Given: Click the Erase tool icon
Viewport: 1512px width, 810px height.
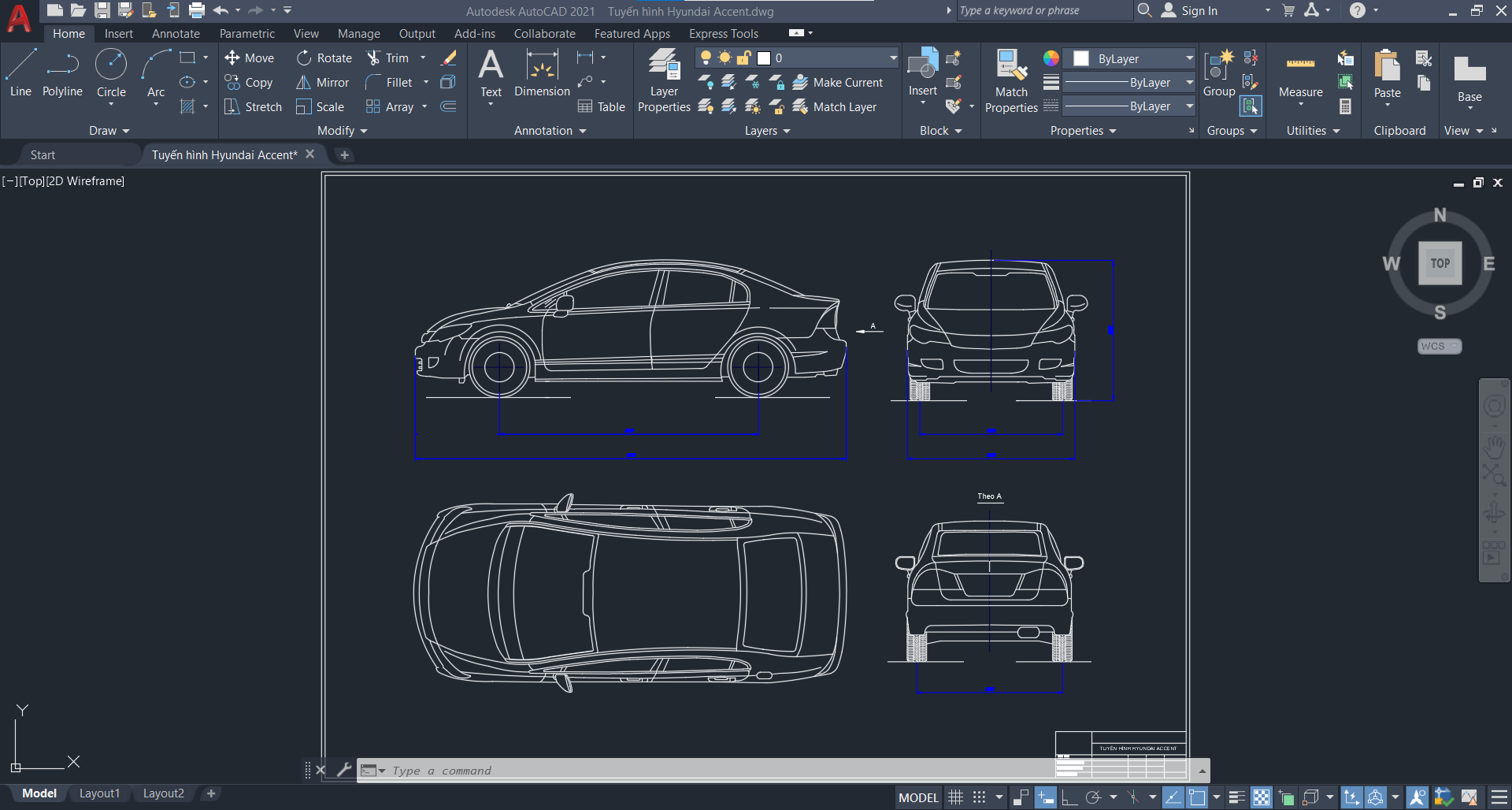Looking at the screenshot, I should pyautogui.click(x=449, y=58).
